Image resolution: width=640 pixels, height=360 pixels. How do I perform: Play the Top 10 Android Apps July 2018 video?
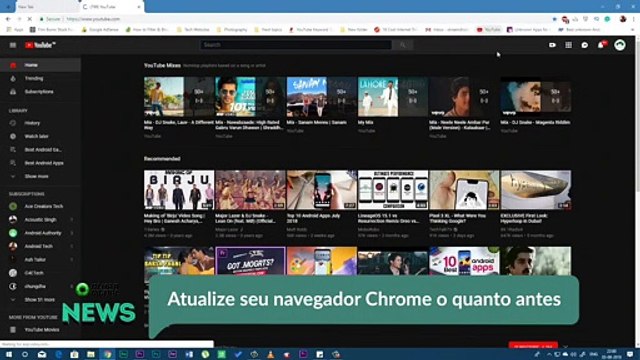pyautogui.click(x=322, y=190)
